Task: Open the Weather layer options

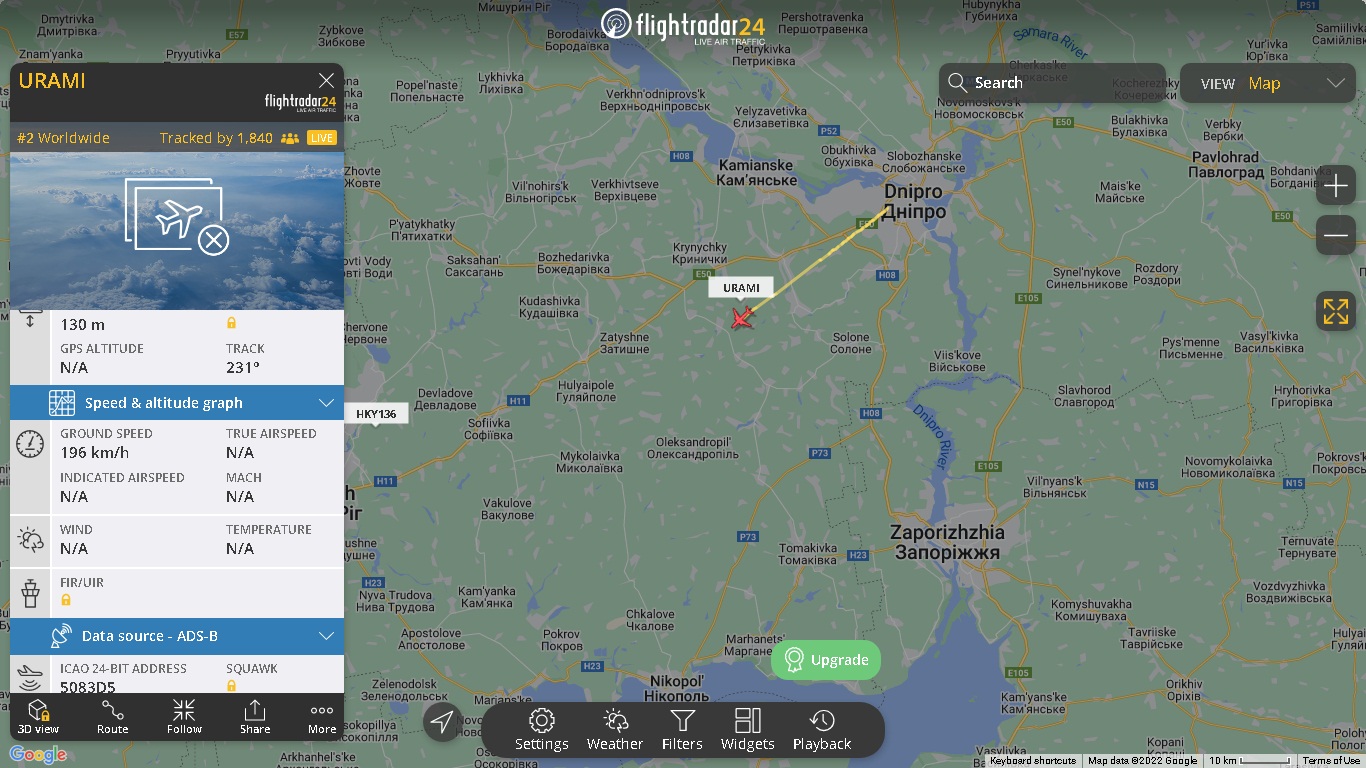Action: click(615, 730)
